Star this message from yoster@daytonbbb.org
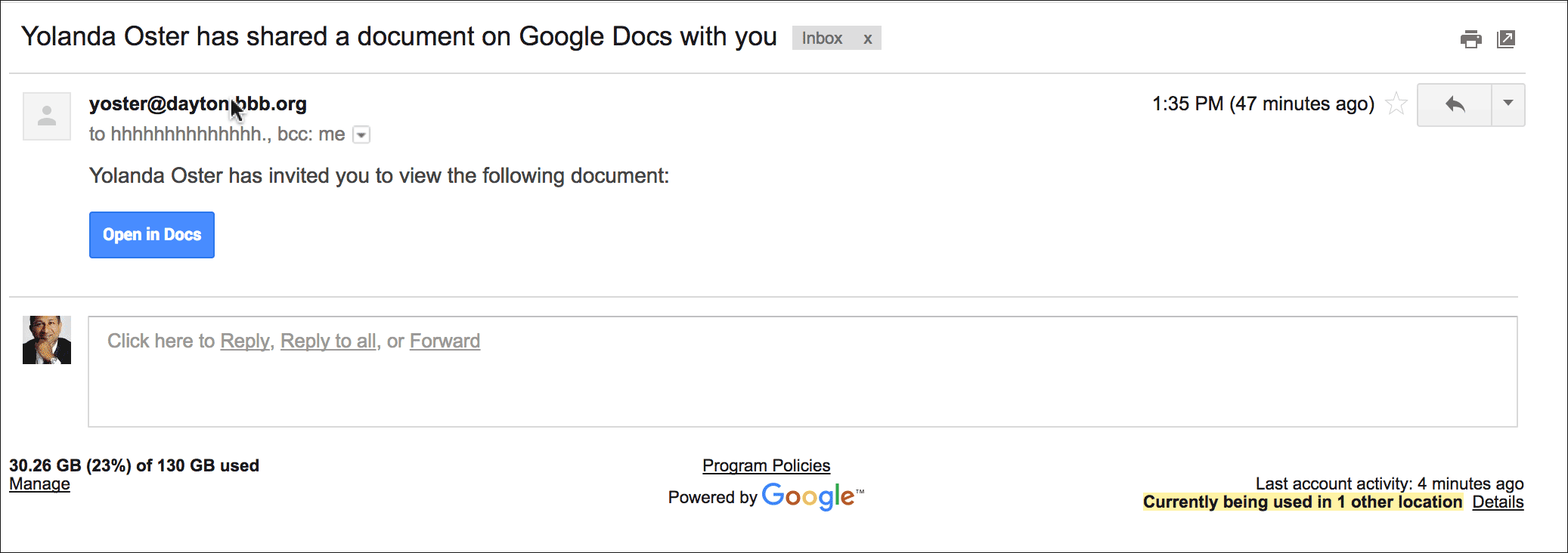The width and height of the screenshot is (1568, 553). coord(1396,103)
